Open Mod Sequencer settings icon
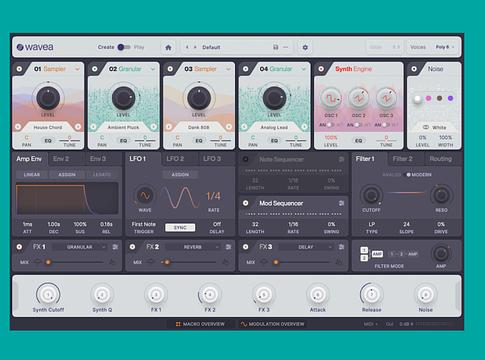The height and width of the screenshot is (360, 485). (341, 203)
